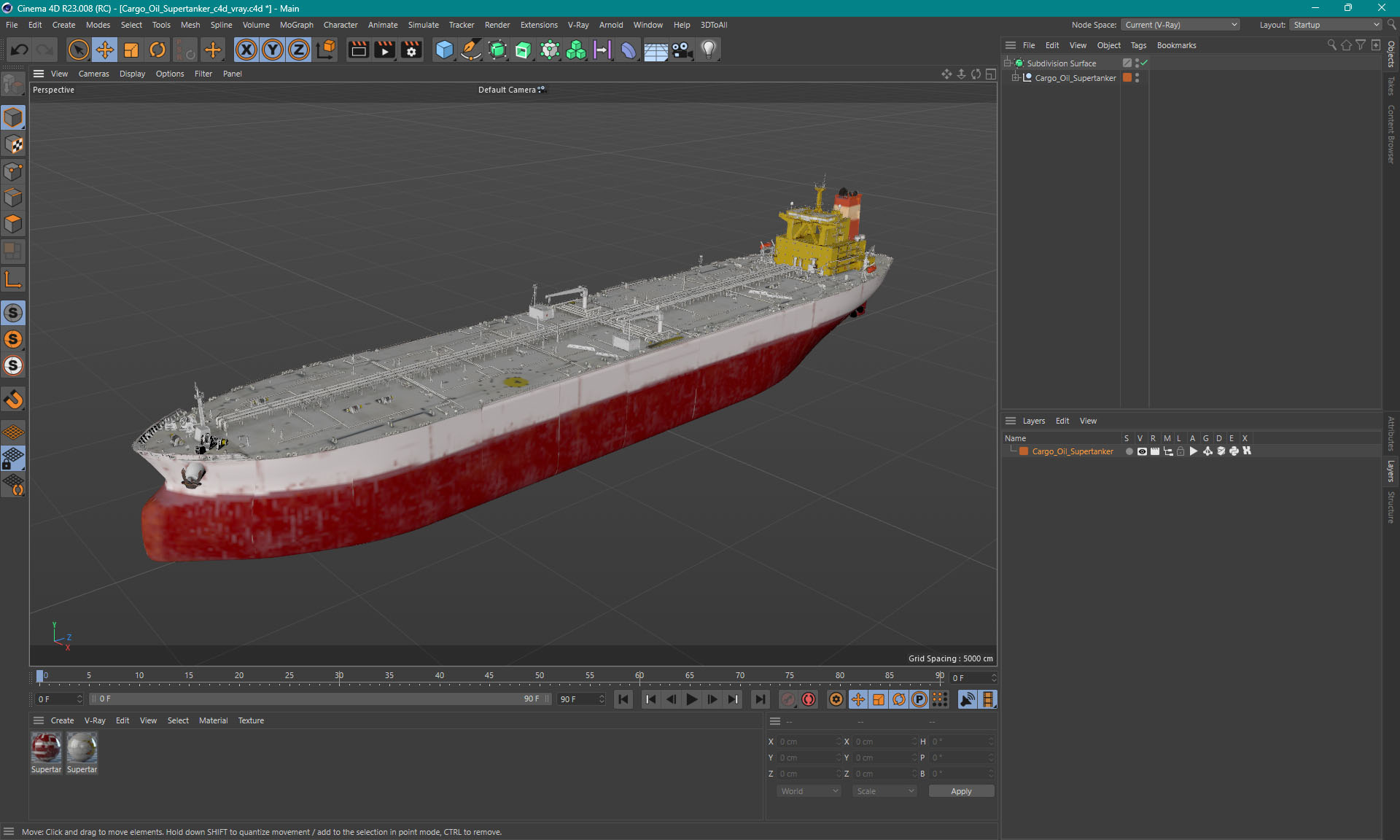Click Apply button in coordinates panel
This screenshot has width=1400, height=840.
(958, 790)
